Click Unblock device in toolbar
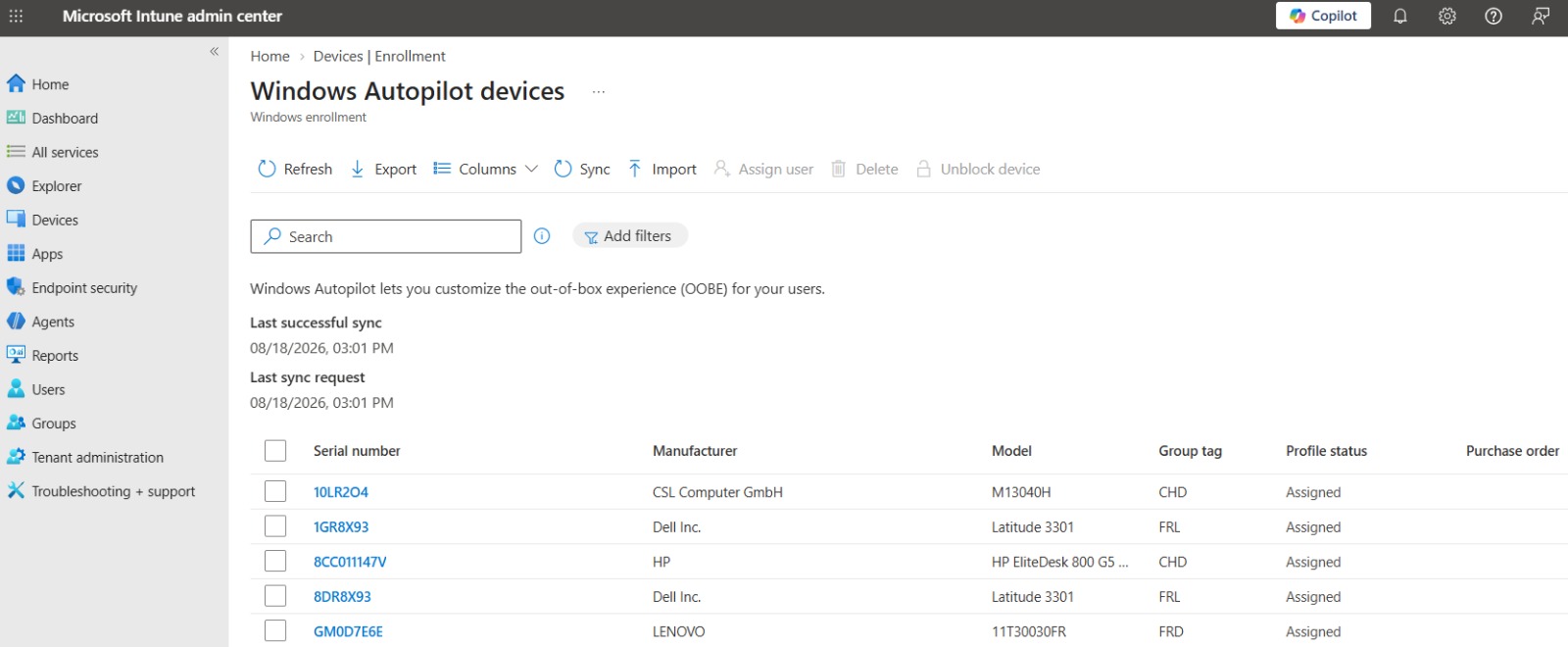This screenshot has width=1568, height=647. 977,169
